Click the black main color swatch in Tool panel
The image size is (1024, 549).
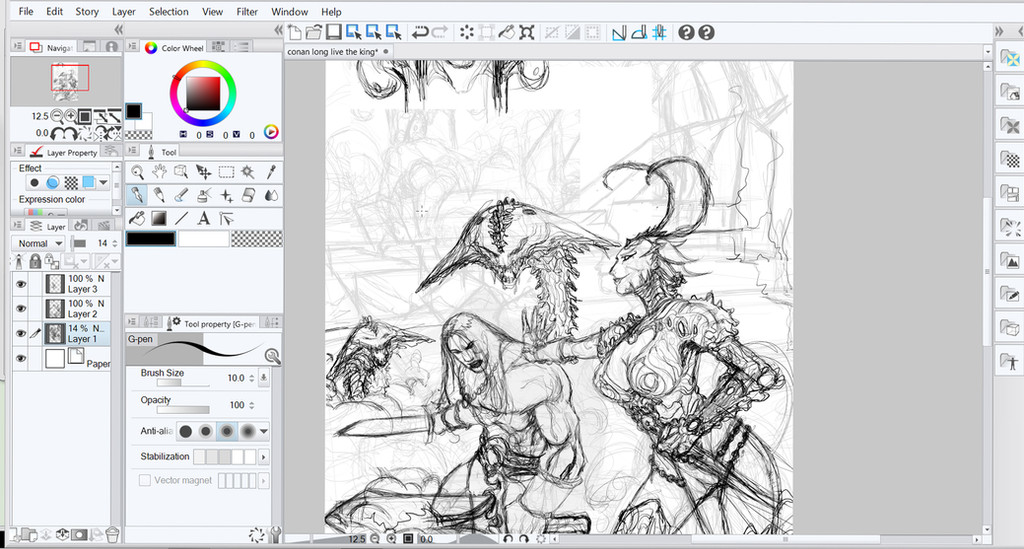(x=151, y=239)
